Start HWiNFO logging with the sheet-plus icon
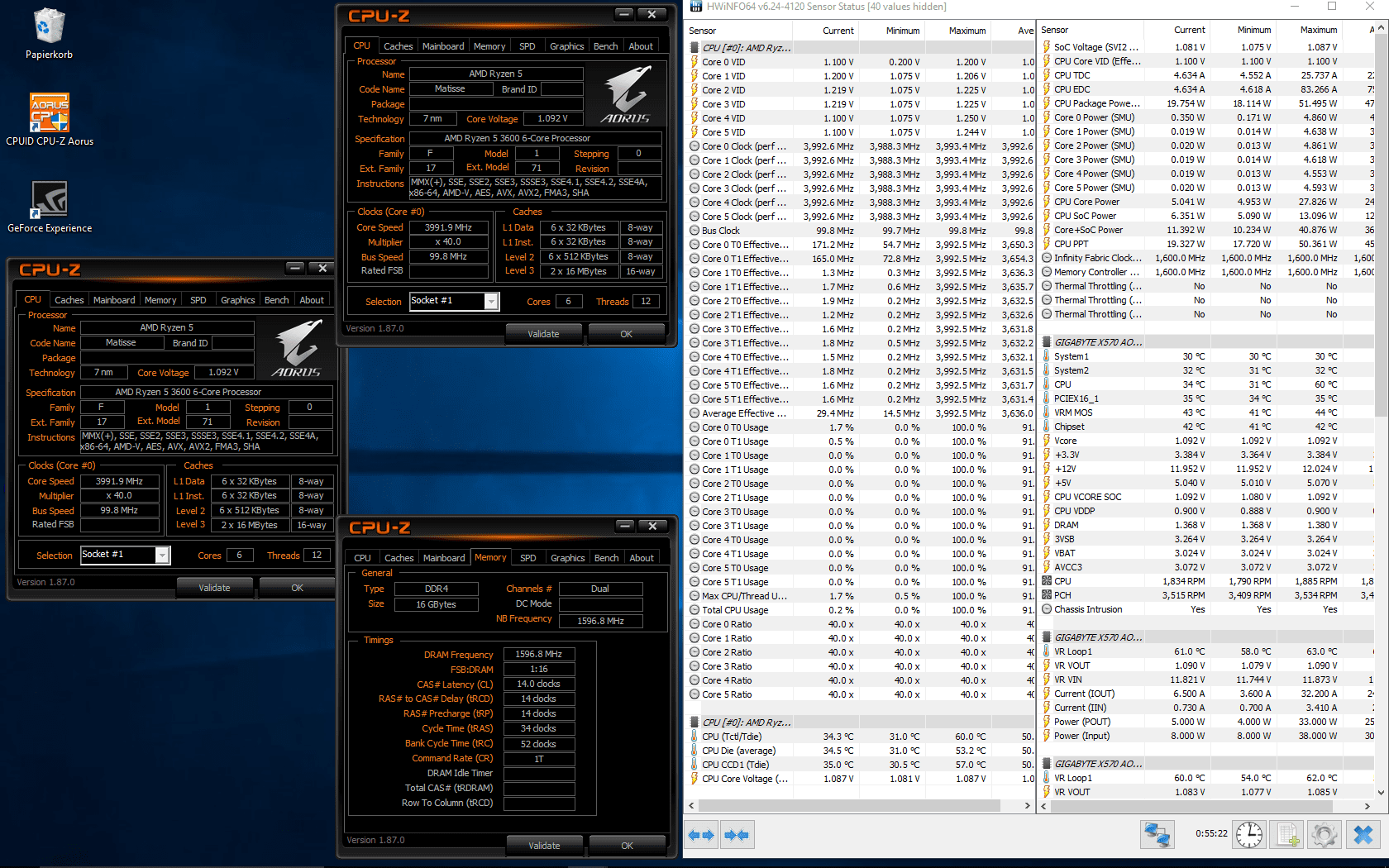 coord(1287,835)
